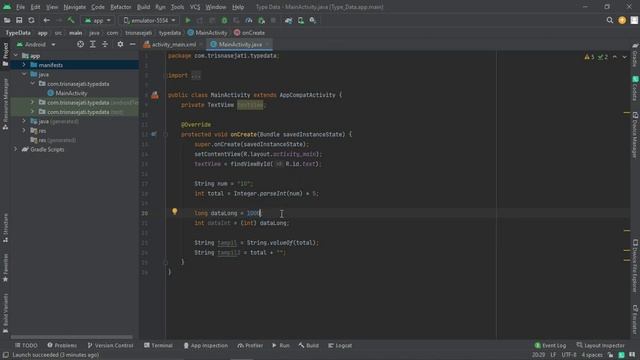Open Project panel options gear icon
Screen dimensions: 640x360
click(120, 44)
